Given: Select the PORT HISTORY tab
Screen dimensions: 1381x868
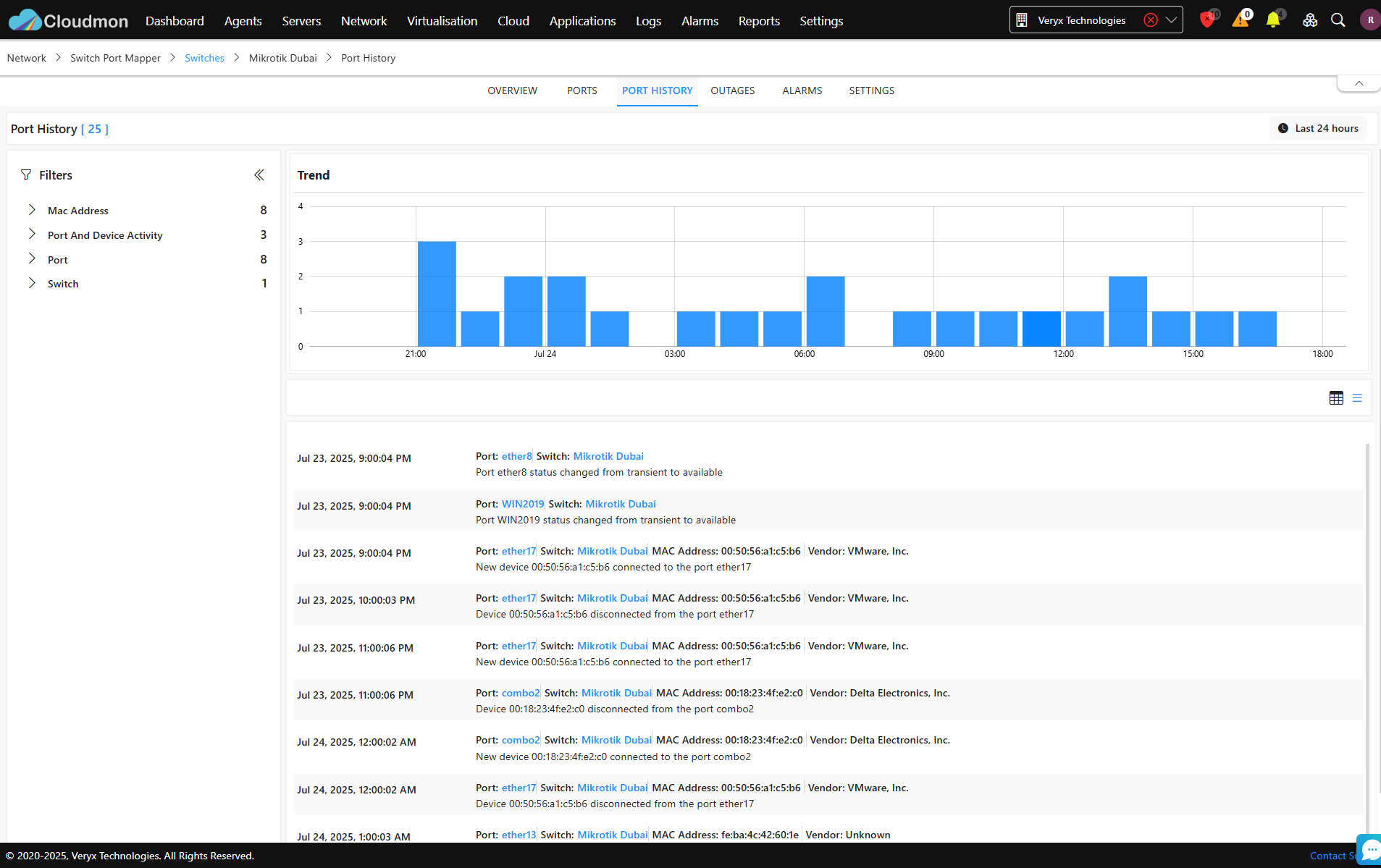Looking at the screenshot, I should [657, 90].
